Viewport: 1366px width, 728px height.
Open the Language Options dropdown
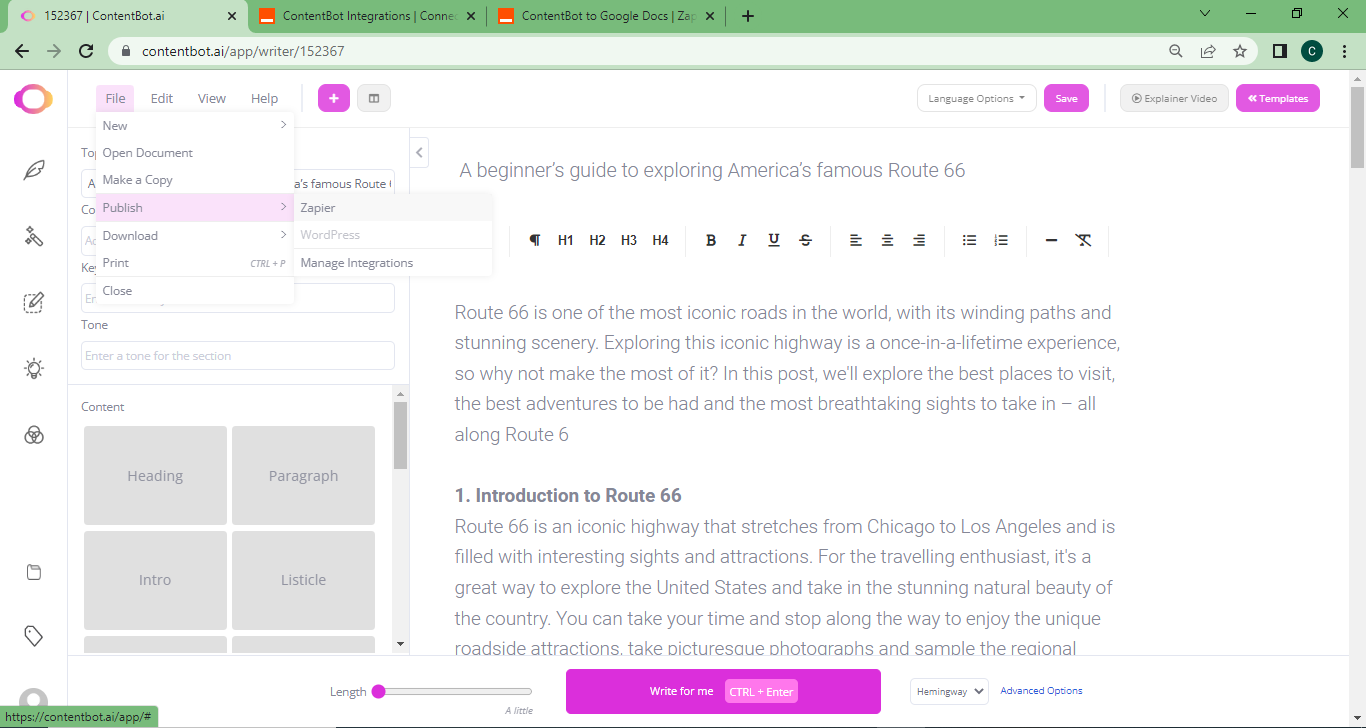(x=976, y=98)
